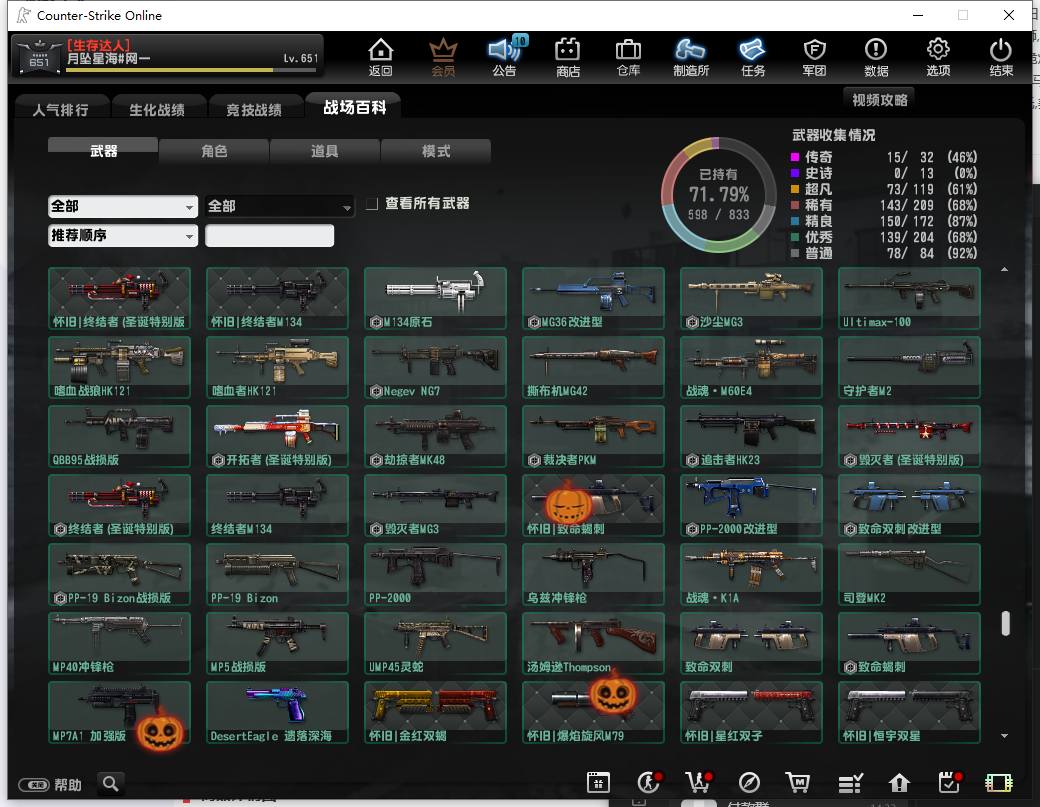Image resolution: width=1040 pixels, height=807 pixels.
Task: Click the weapon search input field
Action: [269, 235]
